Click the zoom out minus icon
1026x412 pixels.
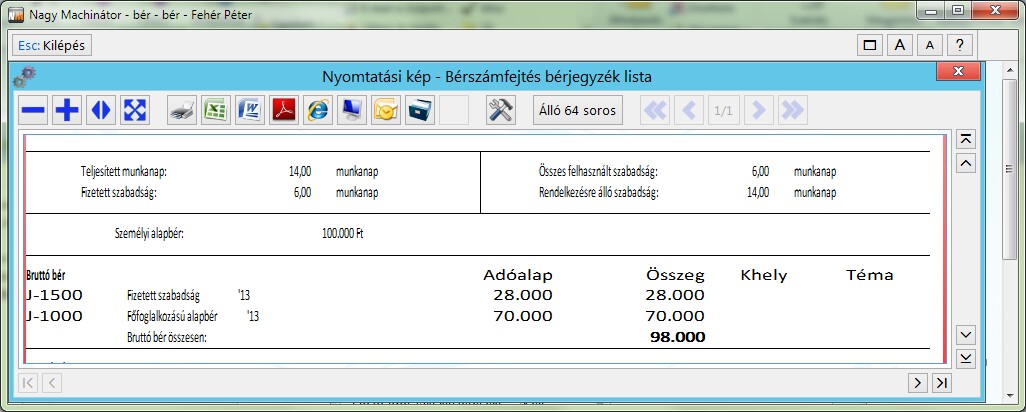pos(33,111)
